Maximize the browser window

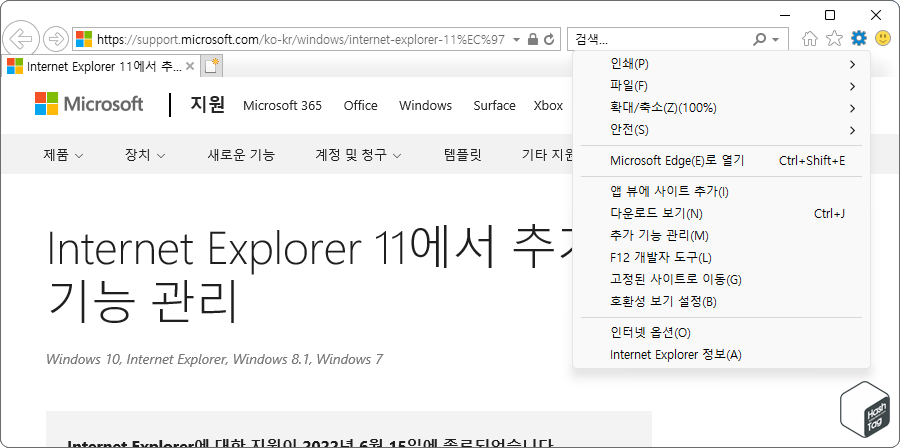point(830,15)
